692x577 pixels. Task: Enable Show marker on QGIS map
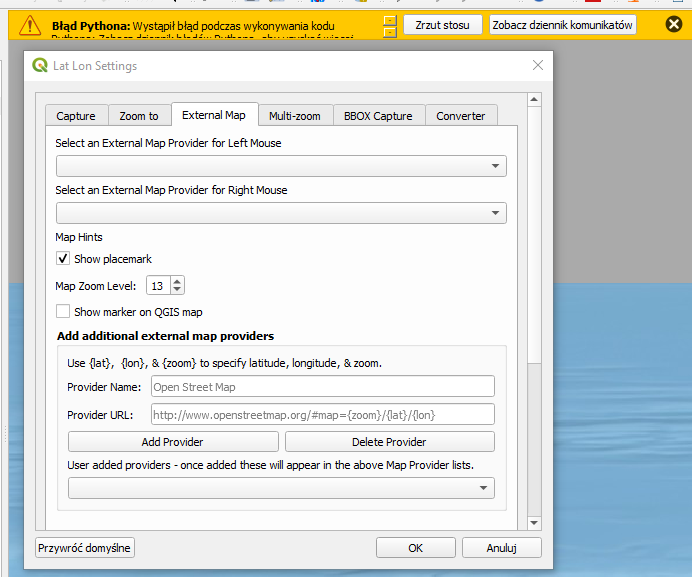[x=63, y=311]
